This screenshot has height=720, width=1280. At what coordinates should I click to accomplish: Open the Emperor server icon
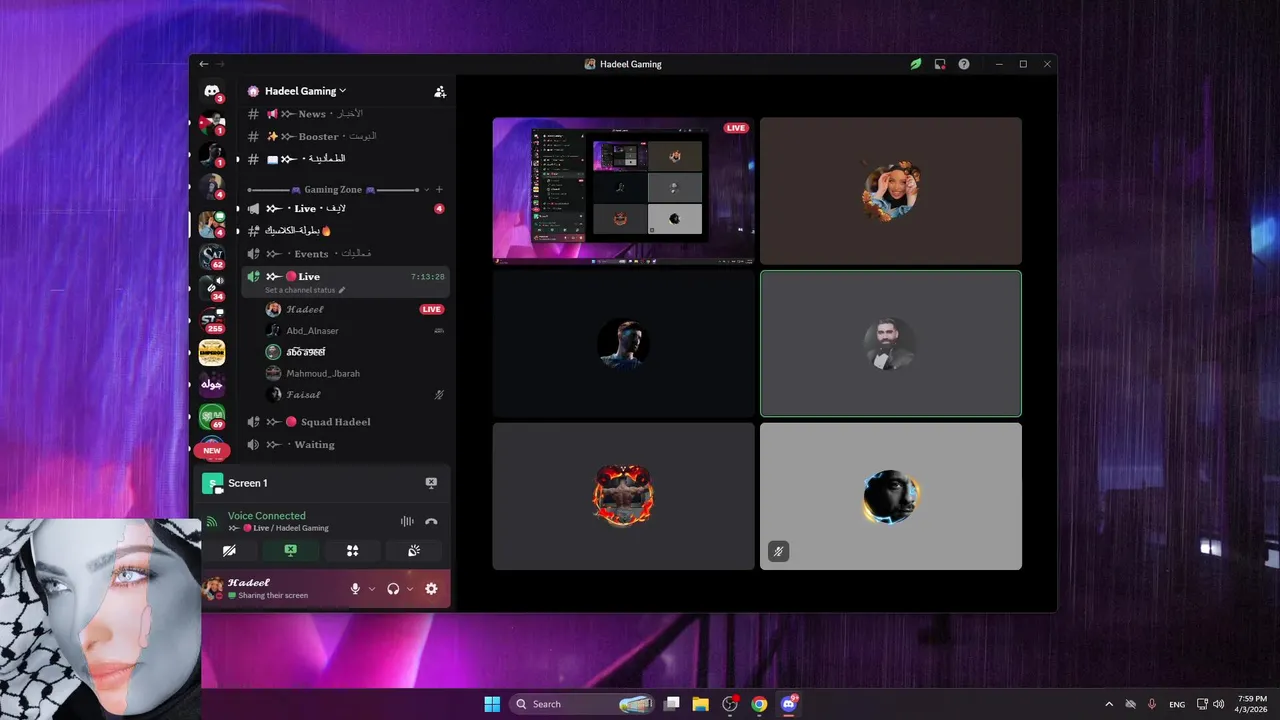pyautogui.click(x=212, y=353)
